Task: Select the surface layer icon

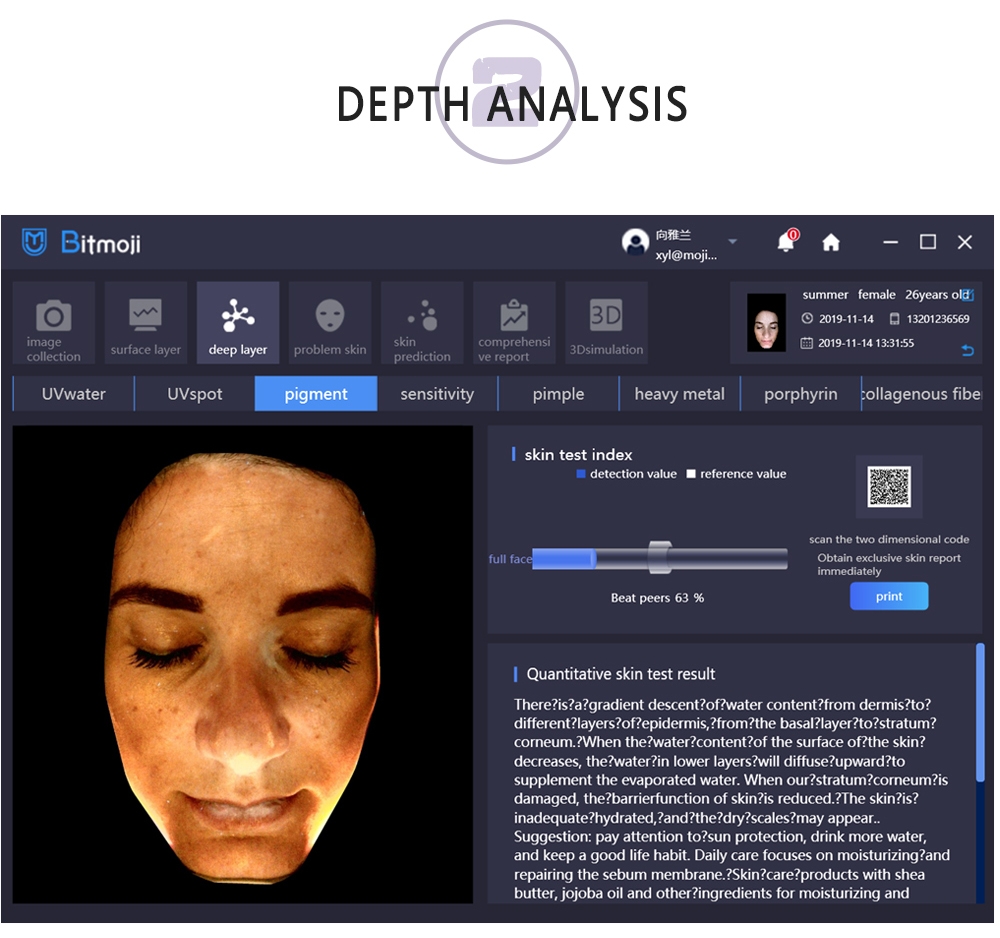Action: tap(145, 316)
